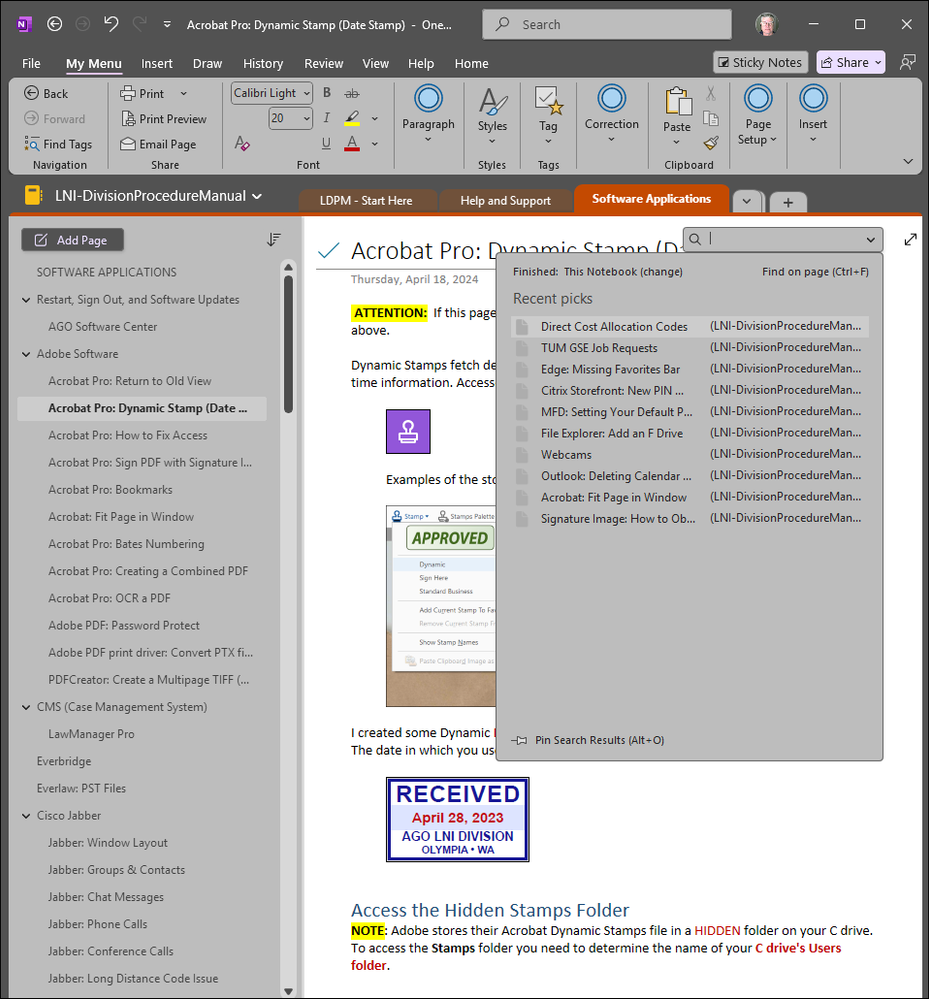Open the History ribbon tab
Screen dimensions: 929x999
(x=263, y=64)
